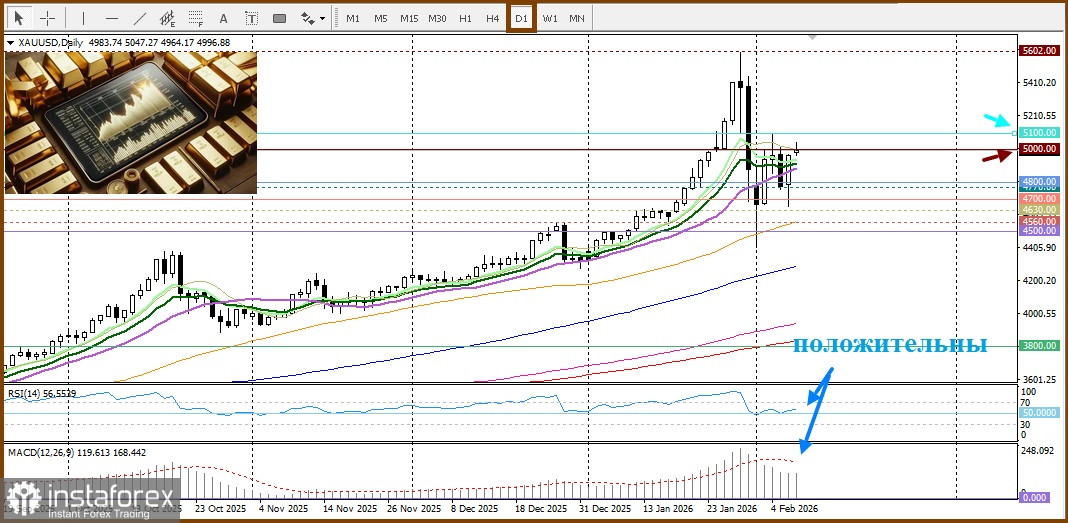
Task: Click the 23 Oct 2025 date label
Action: point(219,508)
